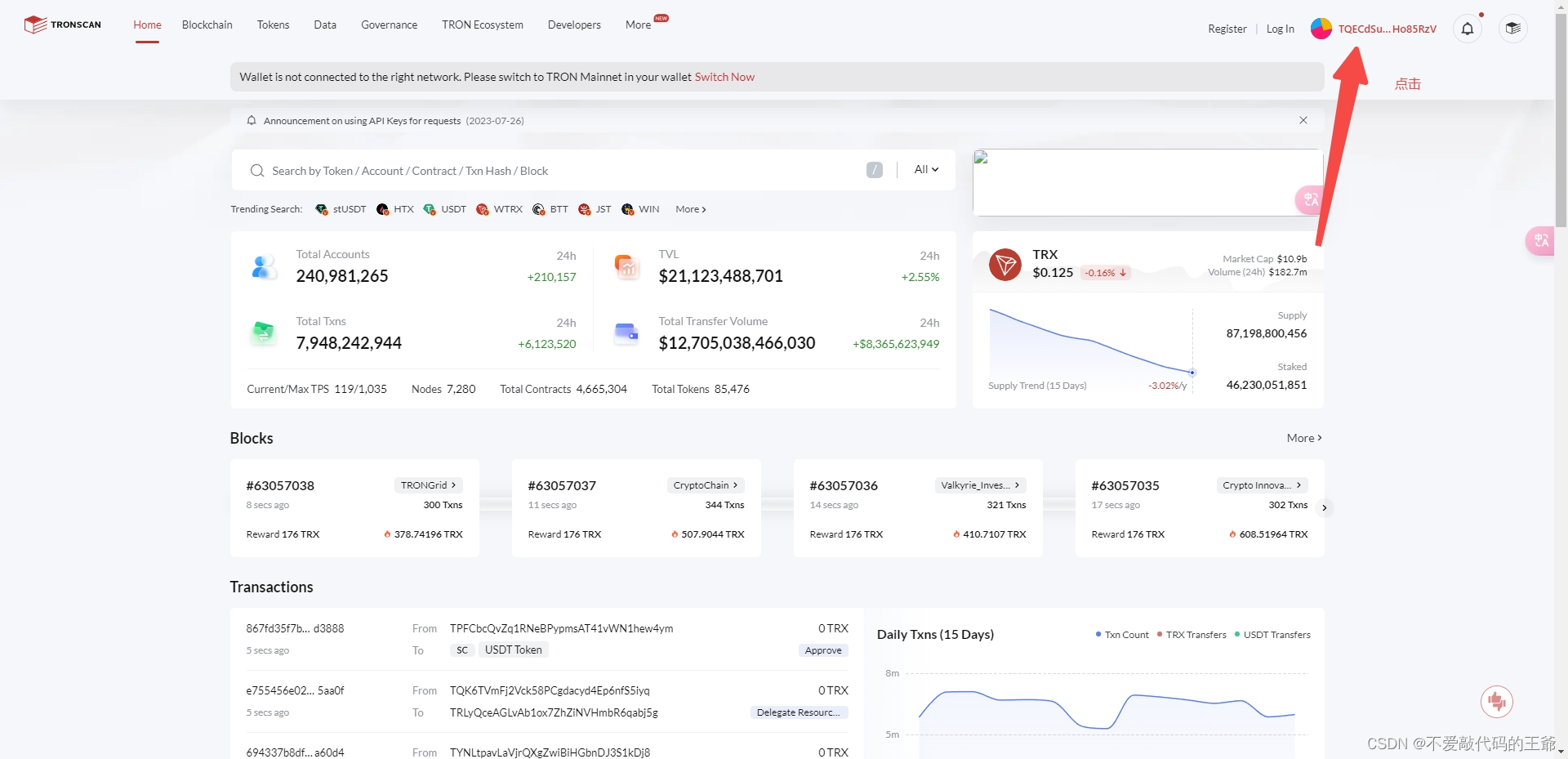Toggle USDT Transfers legend series
This screenshot has width=1568, height=759.
[1272, 635]
